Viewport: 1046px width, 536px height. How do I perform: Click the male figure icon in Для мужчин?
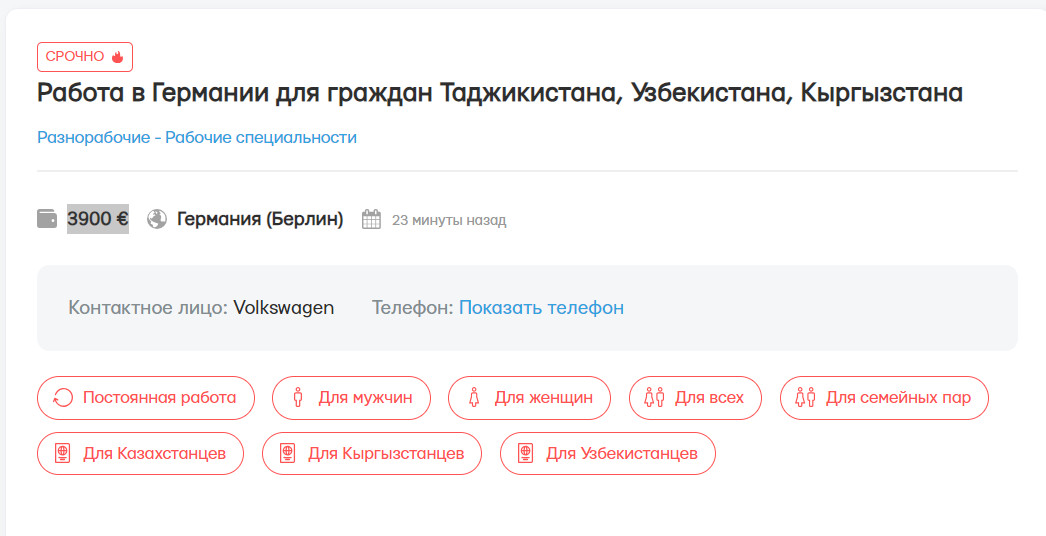[x=298, y=398]
